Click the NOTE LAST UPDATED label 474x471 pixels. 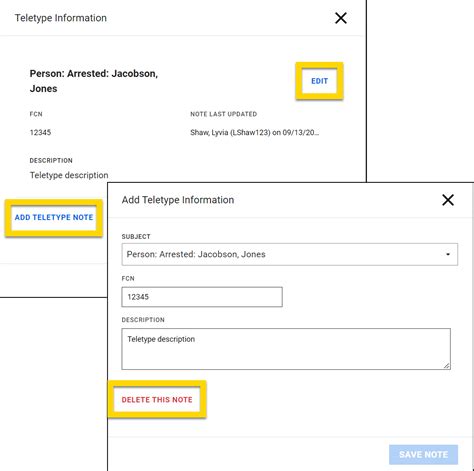[223, 114]
